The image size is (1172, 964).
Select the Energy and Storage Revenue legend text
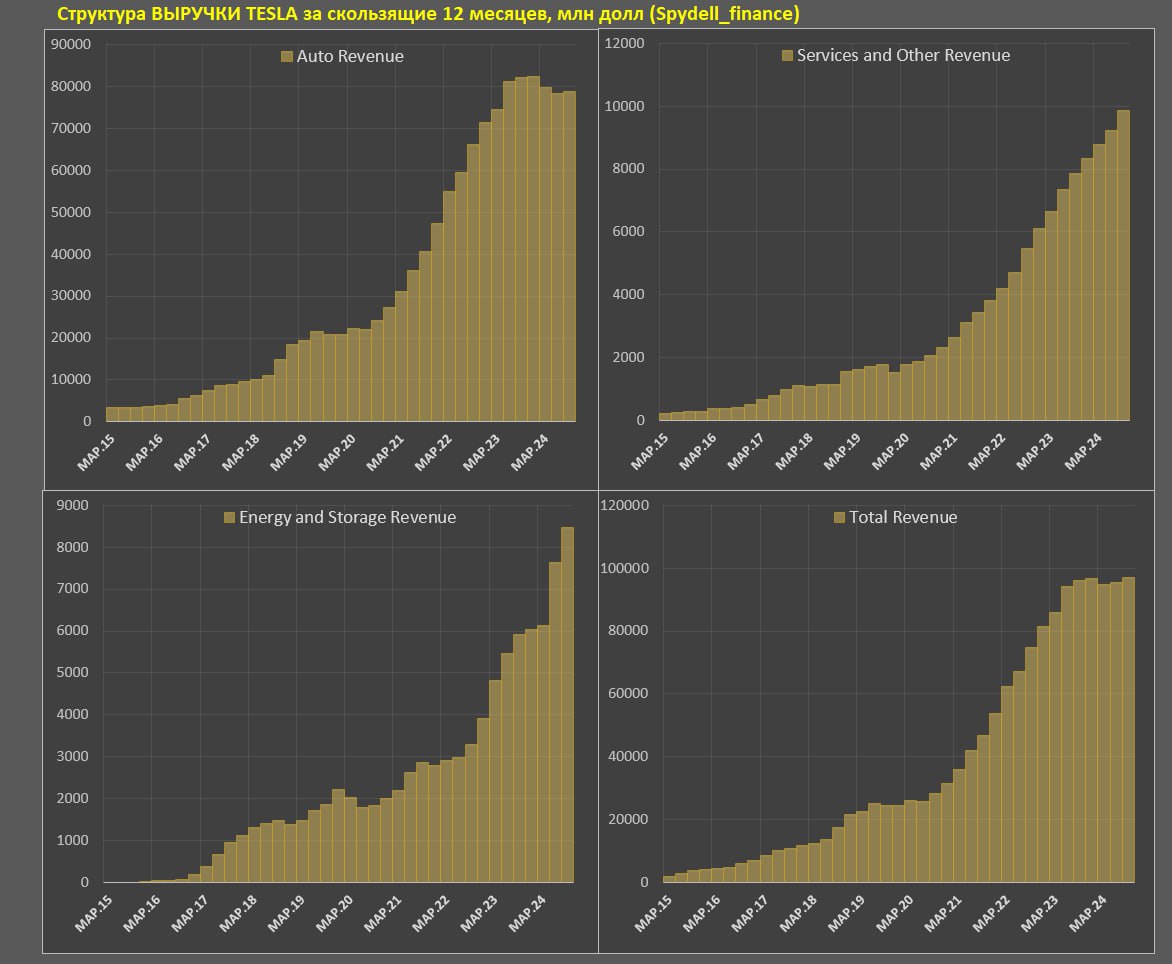[348, 517]
